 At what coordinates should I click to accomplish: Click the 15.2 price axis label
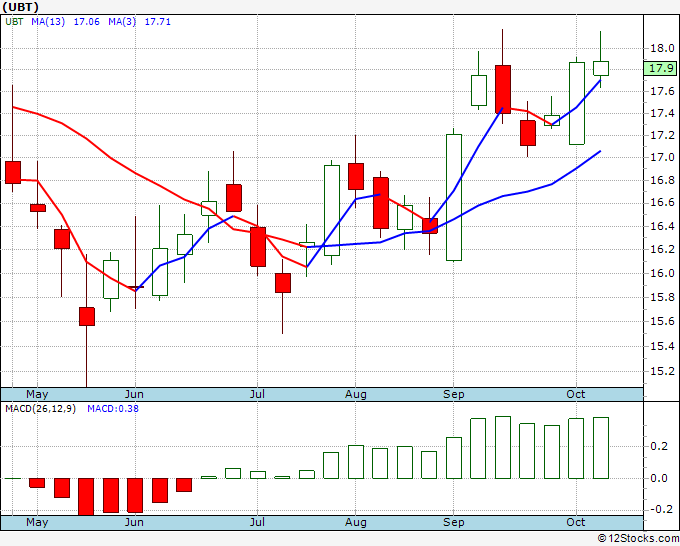(x=662, y=371)
